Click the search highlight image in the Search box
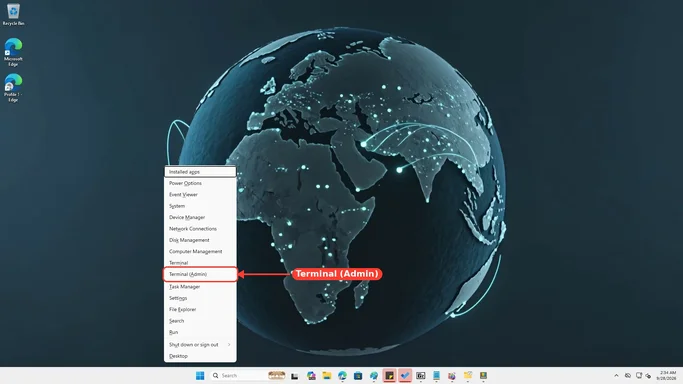 277,375
